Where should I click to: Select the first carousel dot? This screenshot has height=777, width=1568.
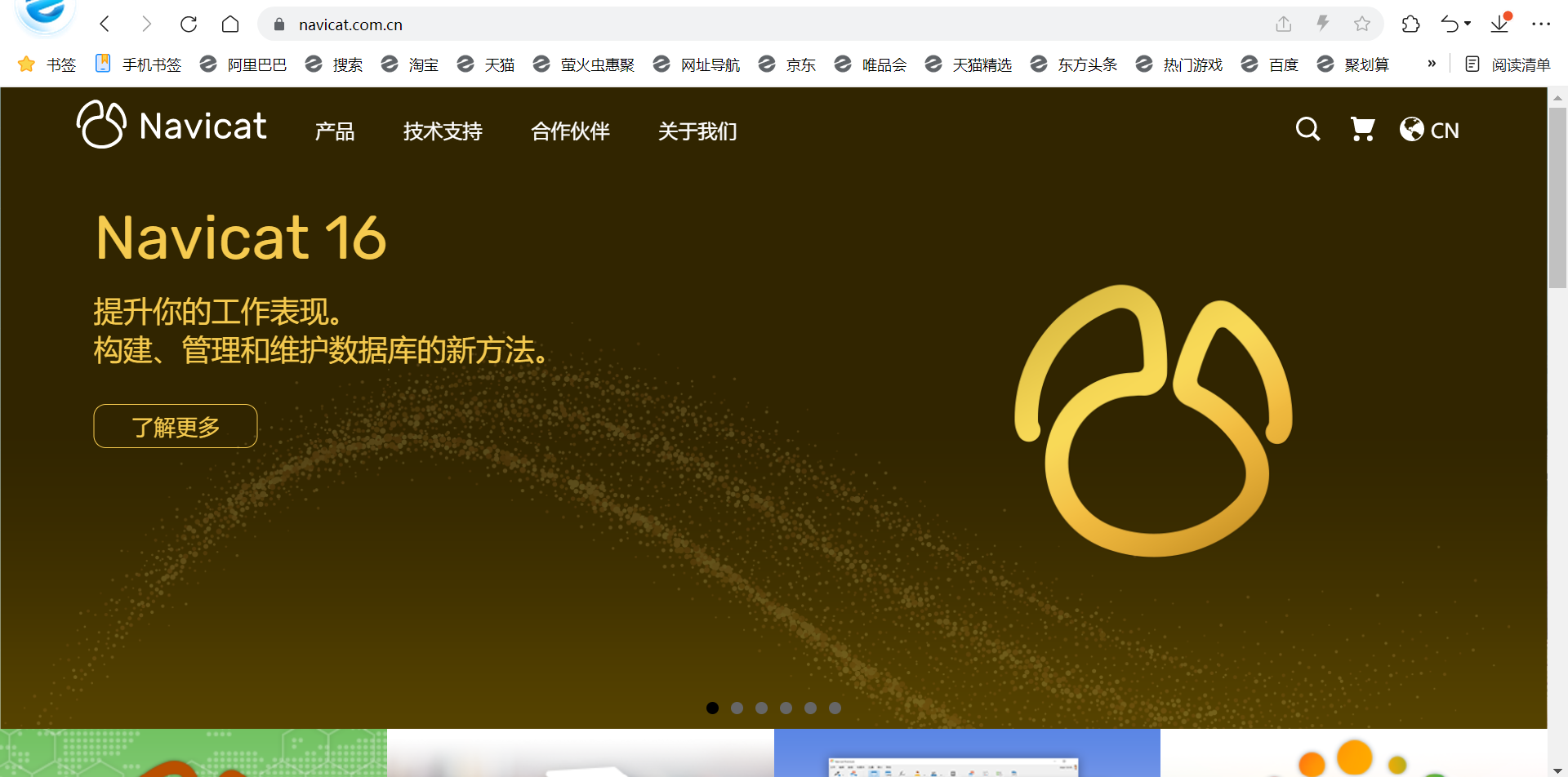tap(712, 708)
